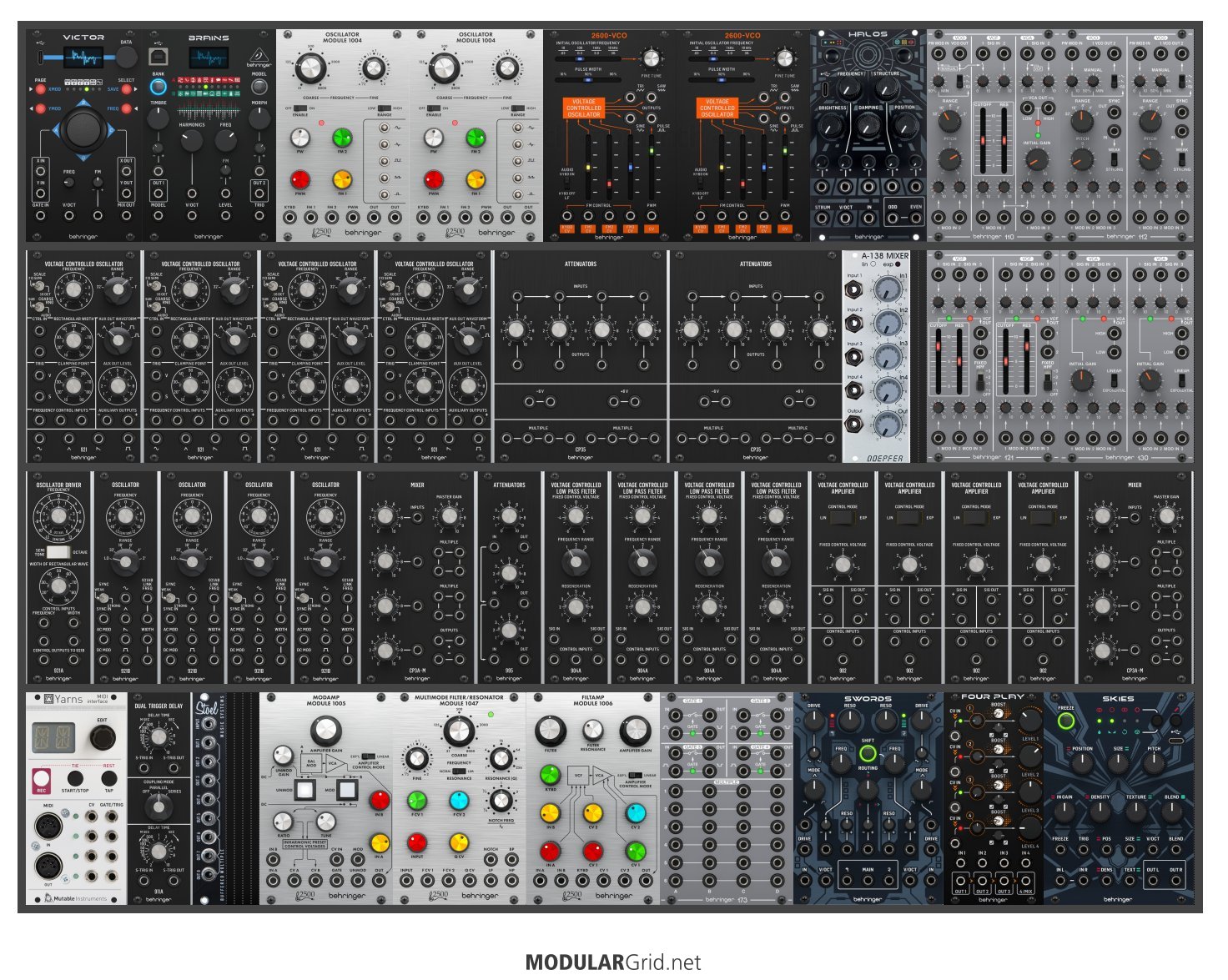Click the GATE IN jack on Victor
1228x980 pixels.
tap(40, 216)
